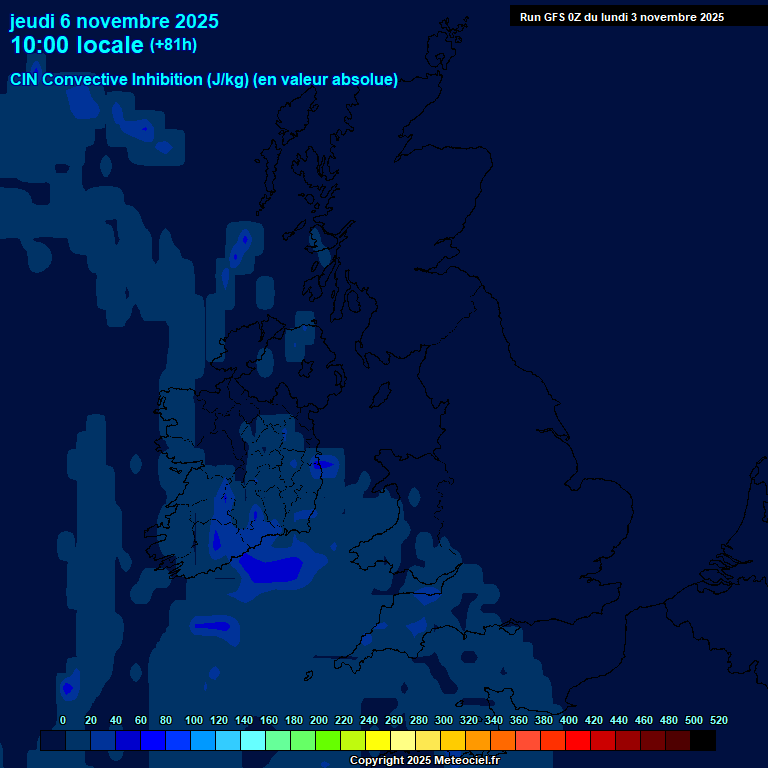Image resolution: width=768 pixels, height=768 pixels.
Task: Click the pure blue swatch between 60 and 80
Action: 153,740
